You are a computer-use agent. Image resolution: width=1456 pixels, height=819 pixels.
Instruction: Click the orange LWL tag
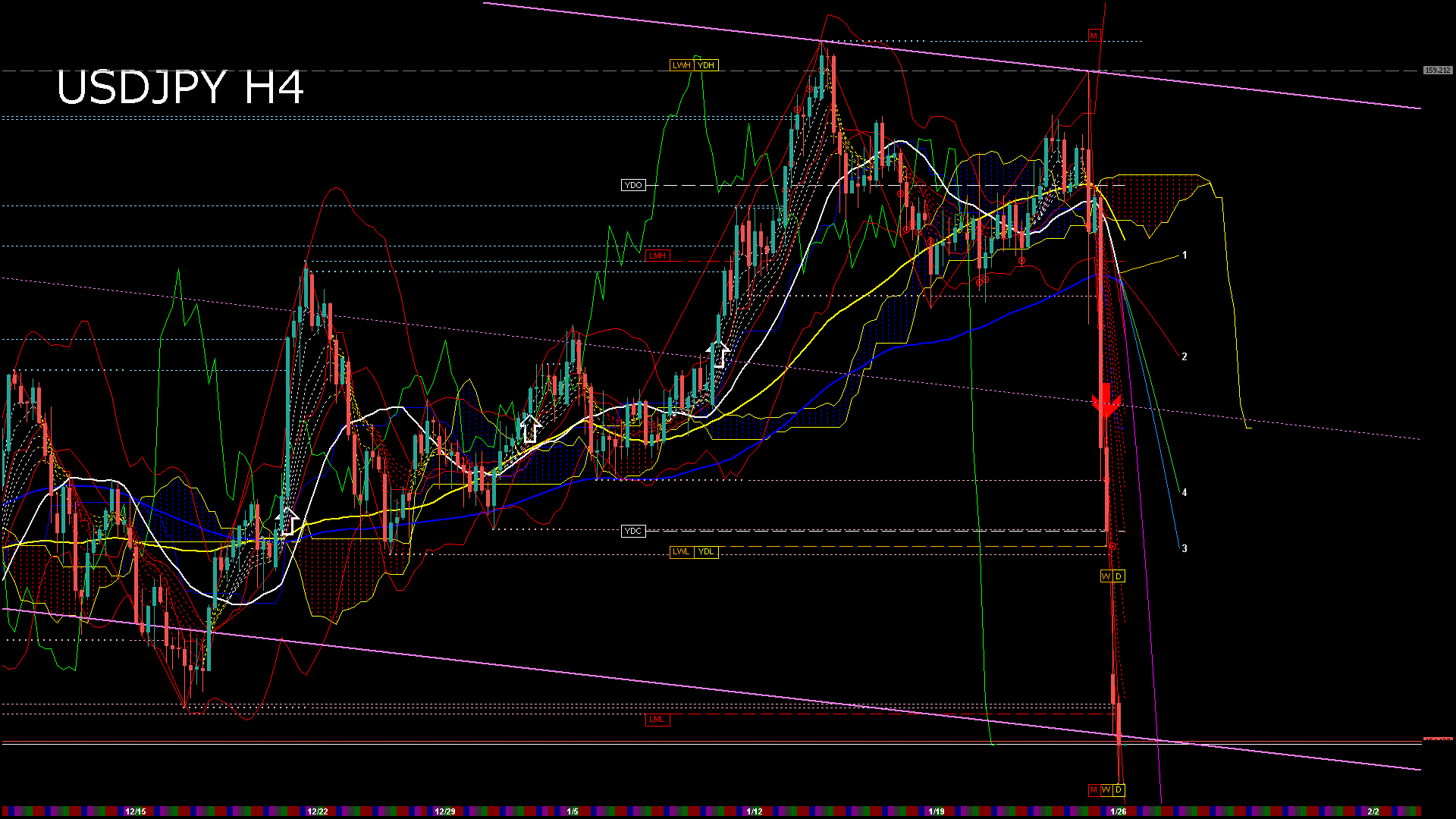pos(681,551)
